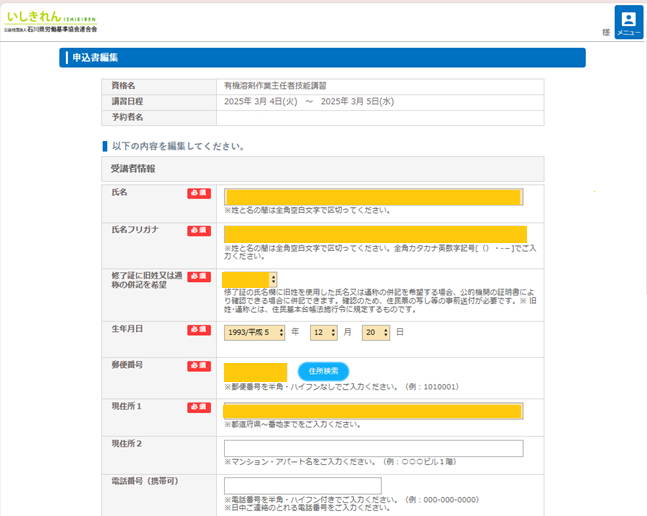
Task: Focus the 電話番号 input field
Action: (303, 486)
